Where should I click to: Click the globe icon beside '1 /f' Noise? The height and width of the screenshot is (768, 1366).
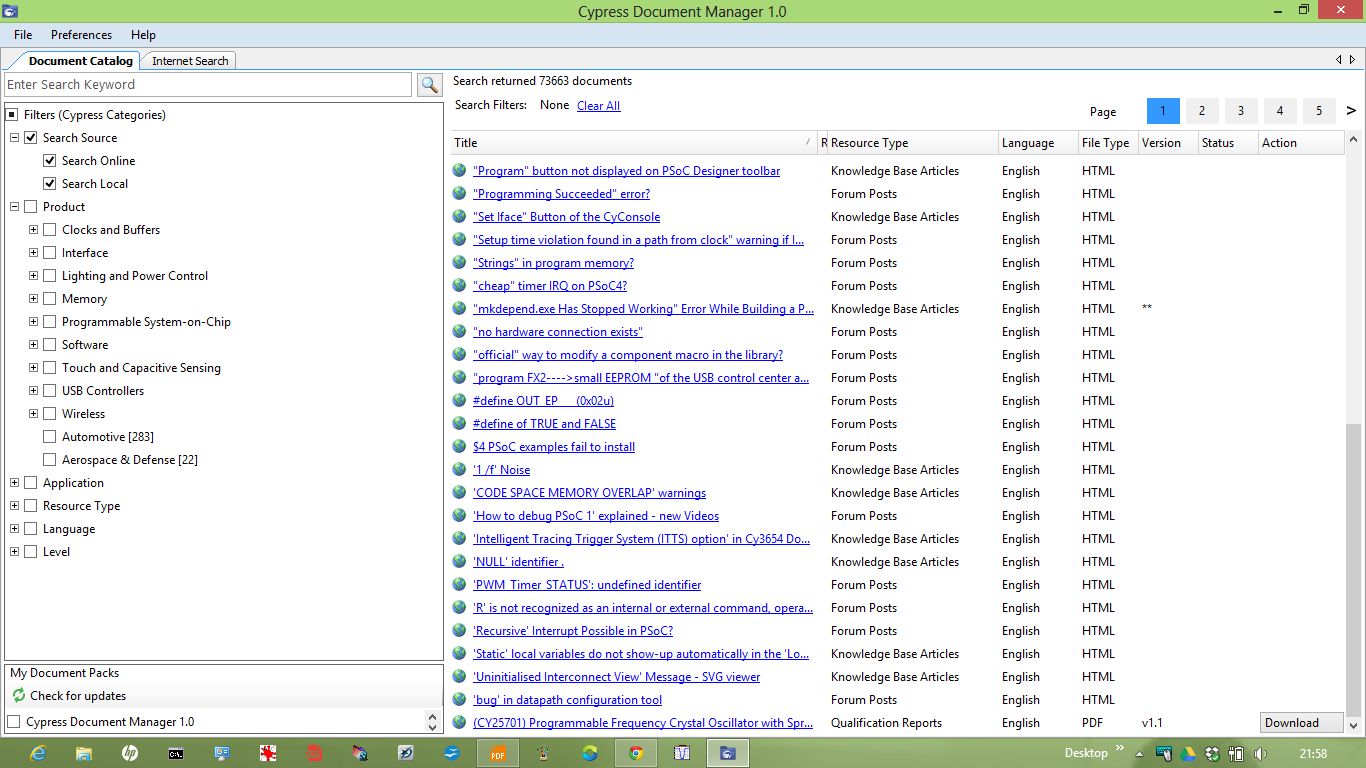(x=459, y=469)
